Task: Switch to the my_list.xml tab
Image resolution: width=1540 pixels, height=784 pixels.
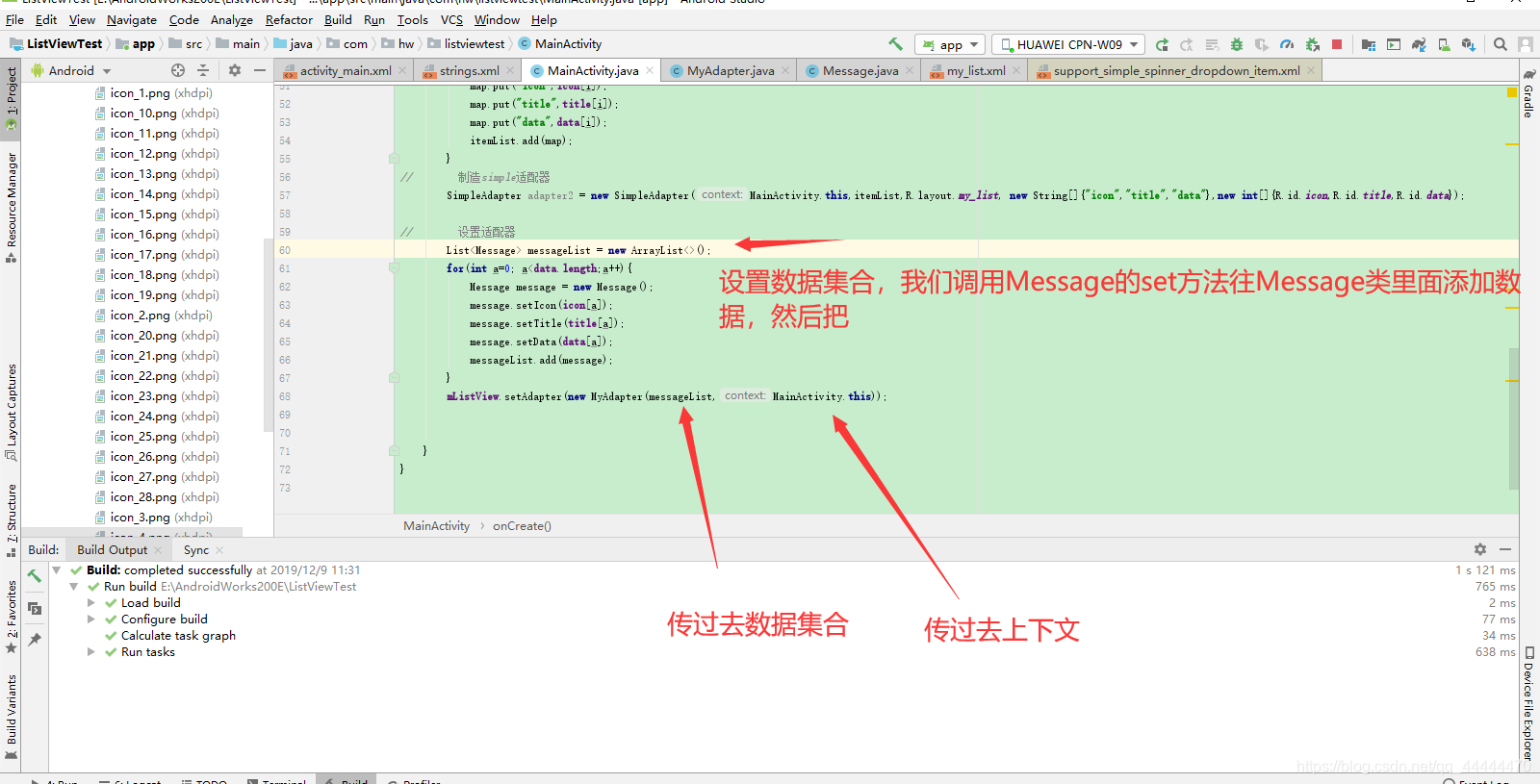Action: pos(976,70)
